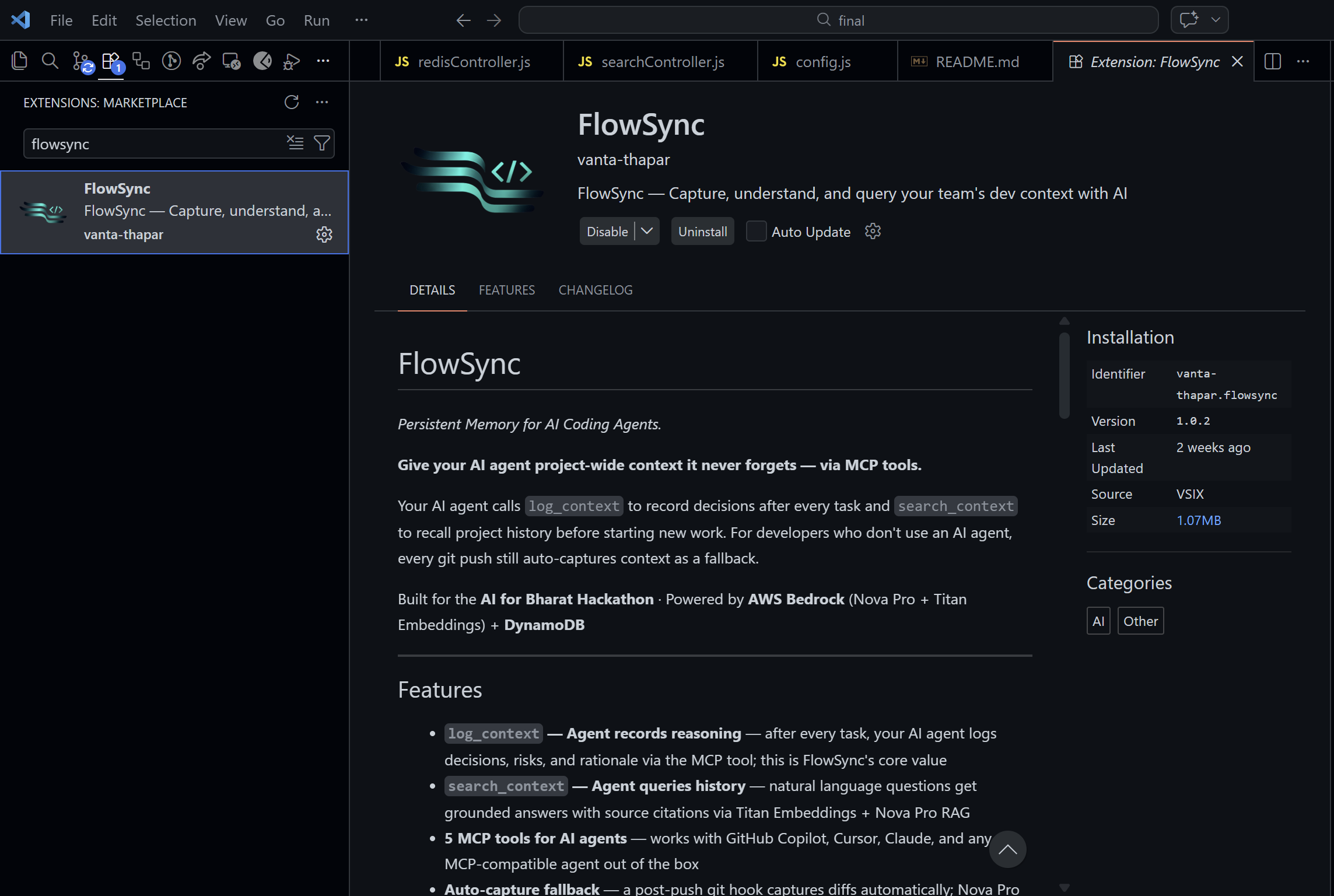
Task: Open the filter extensions funnel icon
Action: [x=322, y=143]
